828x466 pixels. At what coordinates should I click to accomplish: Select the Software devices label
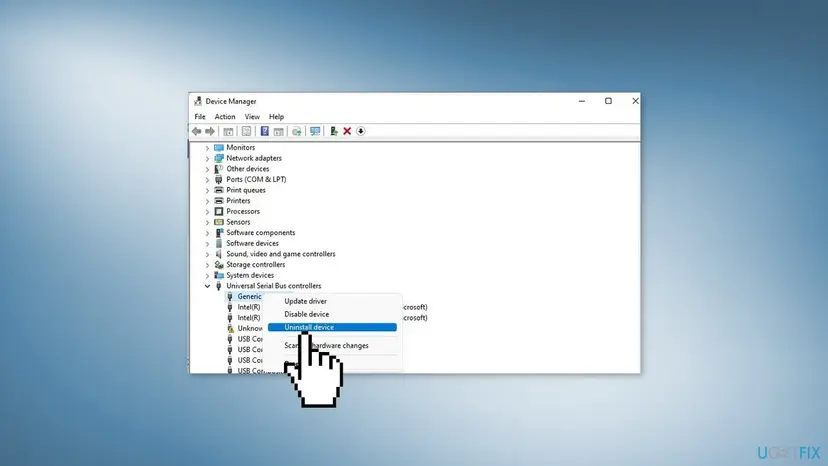click(x=252, y=243)
